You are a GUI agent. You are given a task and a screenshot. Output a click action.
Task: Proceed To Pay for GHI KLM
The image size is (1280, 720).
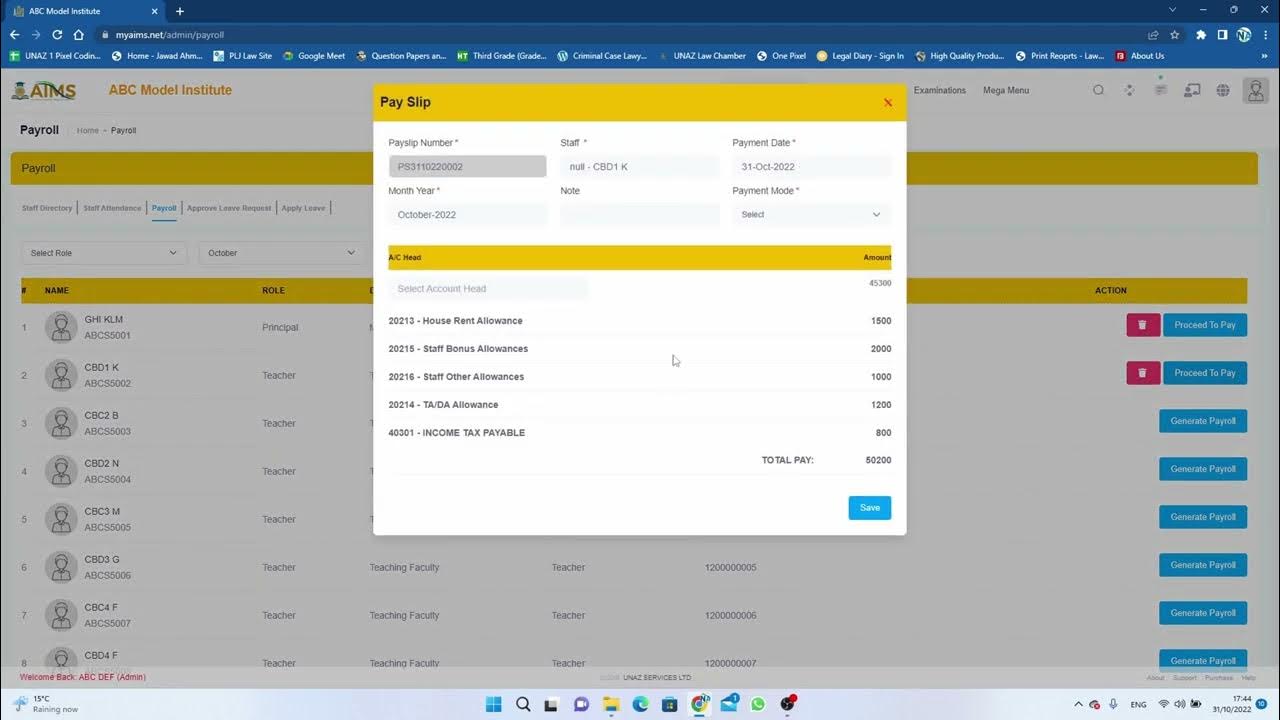1205,325
